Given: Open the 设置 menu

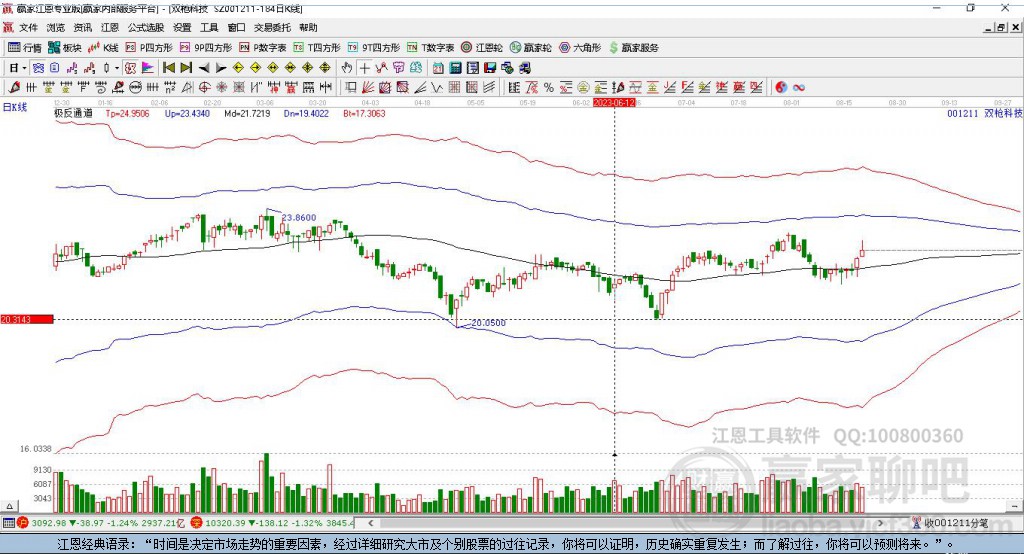Looking at the screenshot, I should pyautogui.click(x=182, y=27).
